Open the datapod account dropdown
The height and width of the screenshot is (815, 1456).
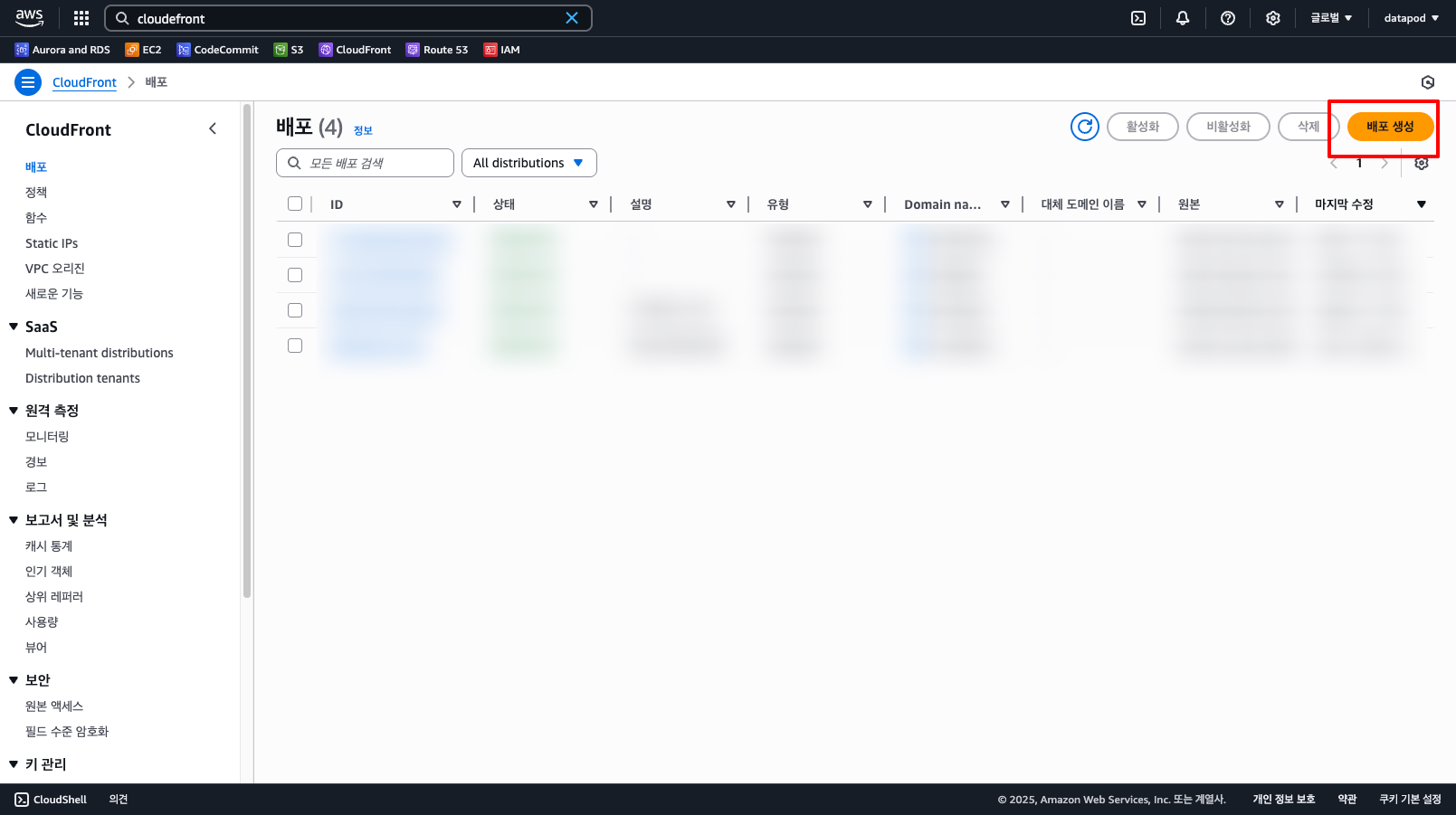pos(1411,18)
